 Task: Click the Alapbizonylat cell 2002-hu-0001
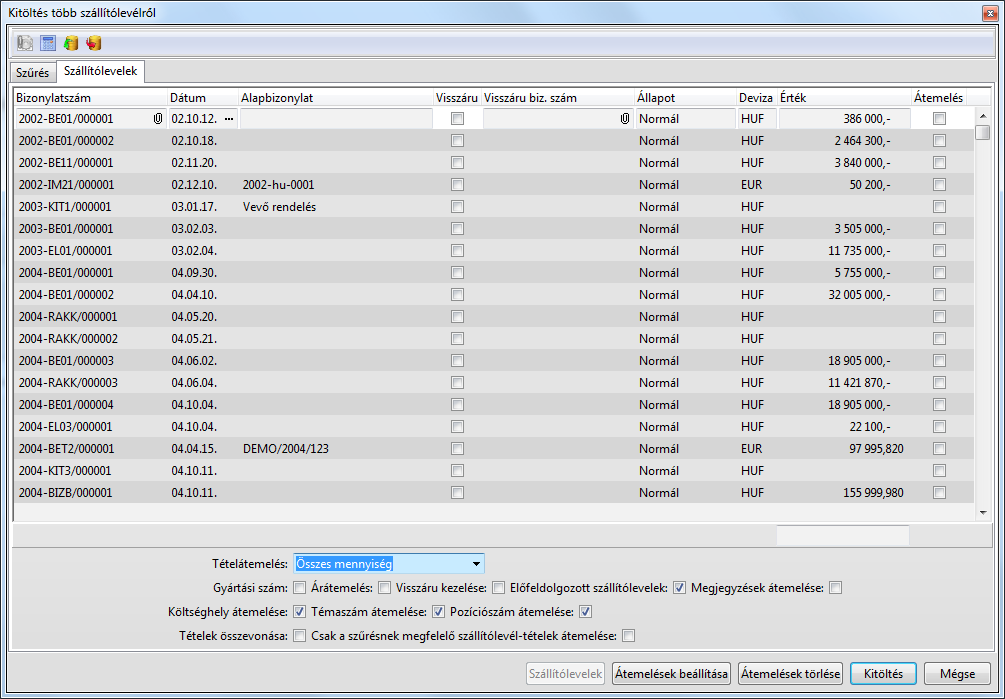[279, 185]
